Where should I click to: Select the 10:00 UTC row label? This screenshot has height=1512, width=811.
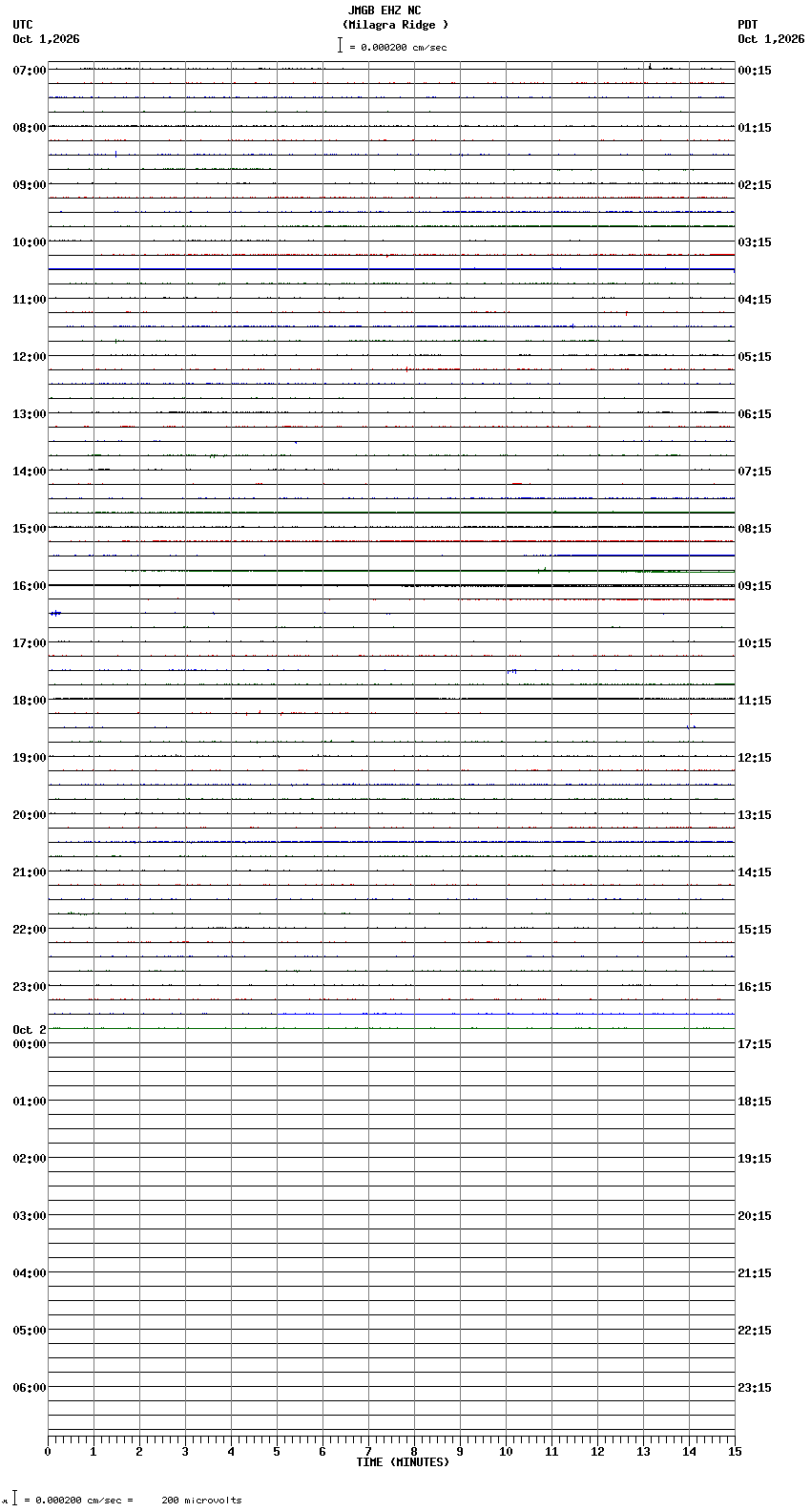pyautogui.click(x=30, y=242)
